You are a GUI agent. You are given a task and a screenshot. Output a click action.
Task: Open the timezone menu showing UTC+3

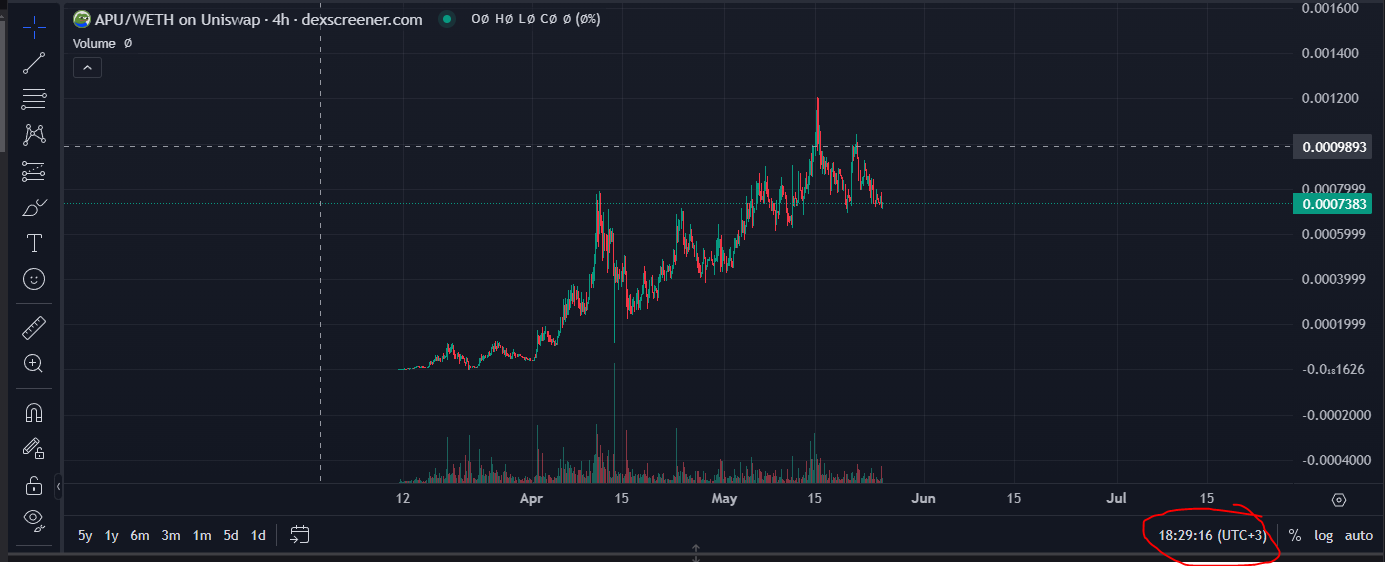1212,535
